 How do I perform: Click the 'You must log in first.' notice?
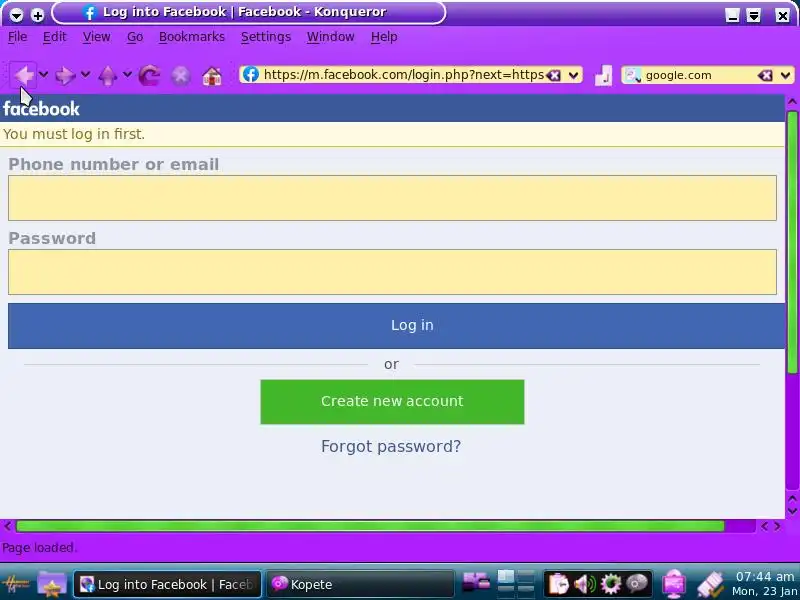[74, 134]
